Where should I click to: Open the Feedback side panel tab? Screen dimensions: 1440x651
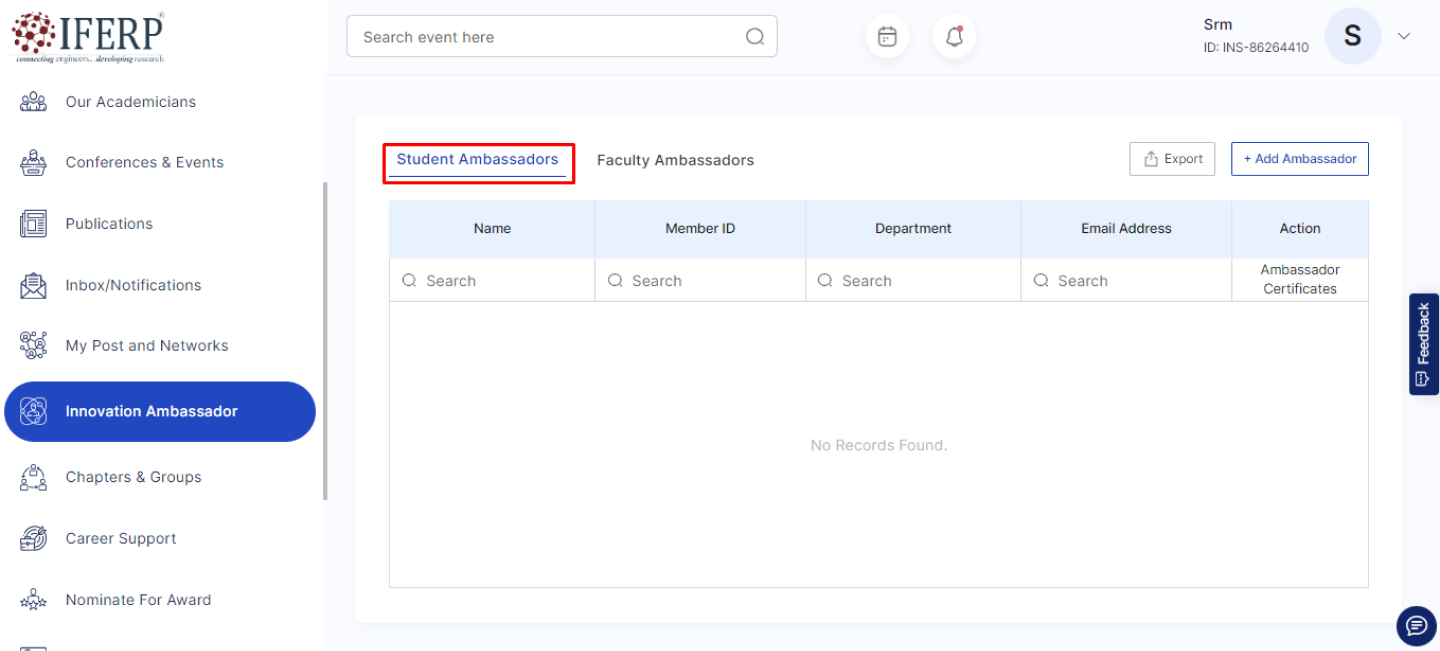[x=1423, y=344]
